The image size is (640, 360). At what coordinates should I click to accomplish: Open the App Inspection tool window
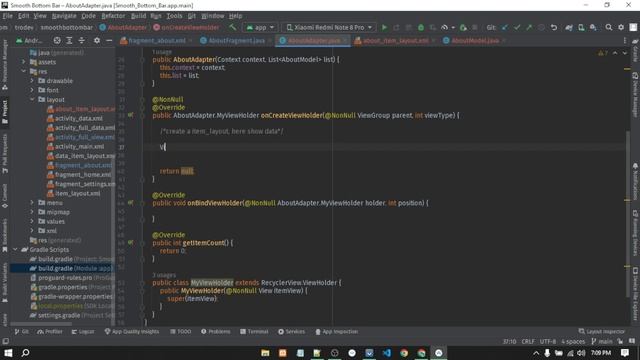(x=337, y=331)
